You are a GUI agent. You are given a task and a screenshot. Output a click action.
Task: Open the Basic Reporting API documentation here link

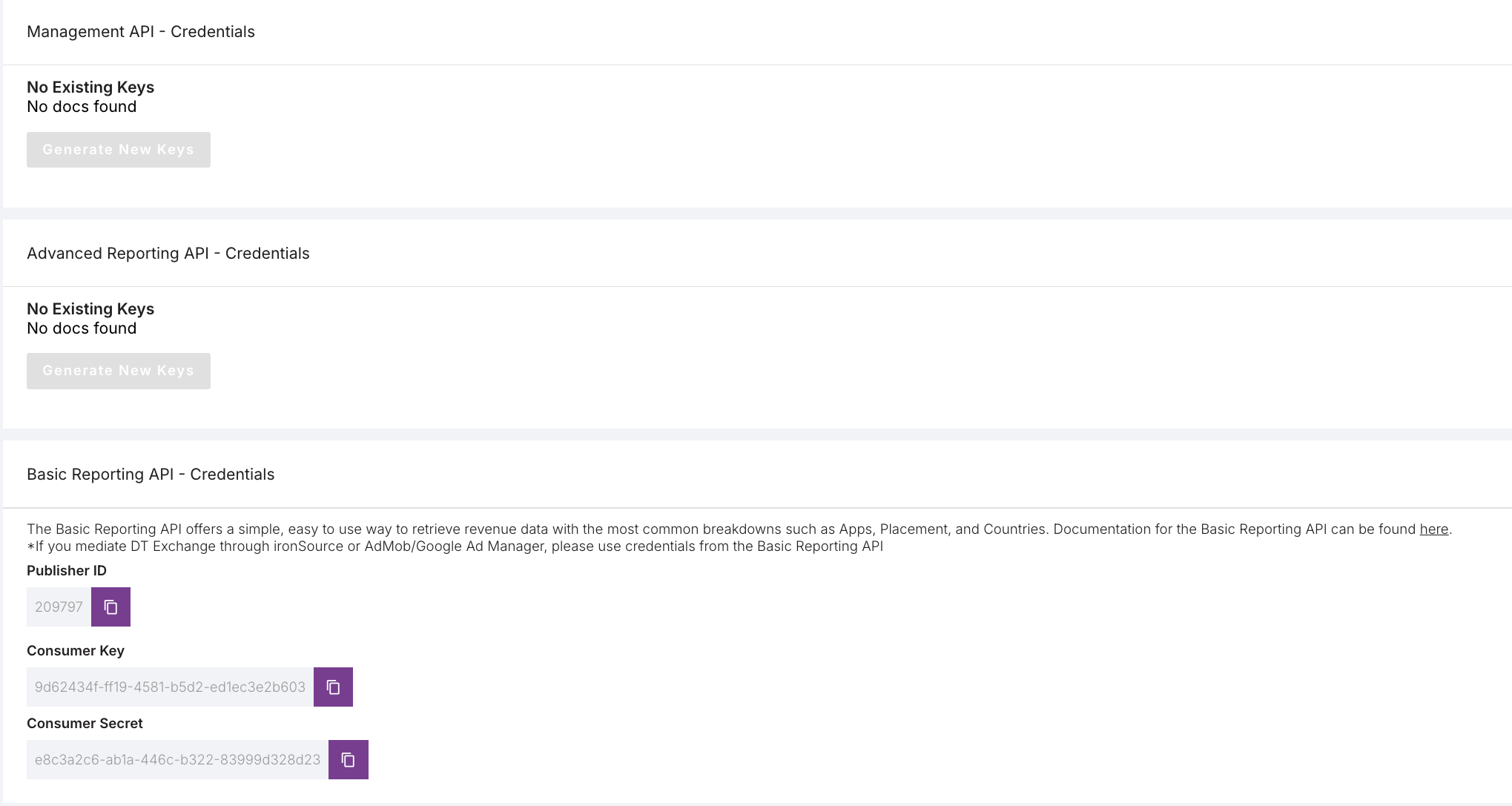1433,529
